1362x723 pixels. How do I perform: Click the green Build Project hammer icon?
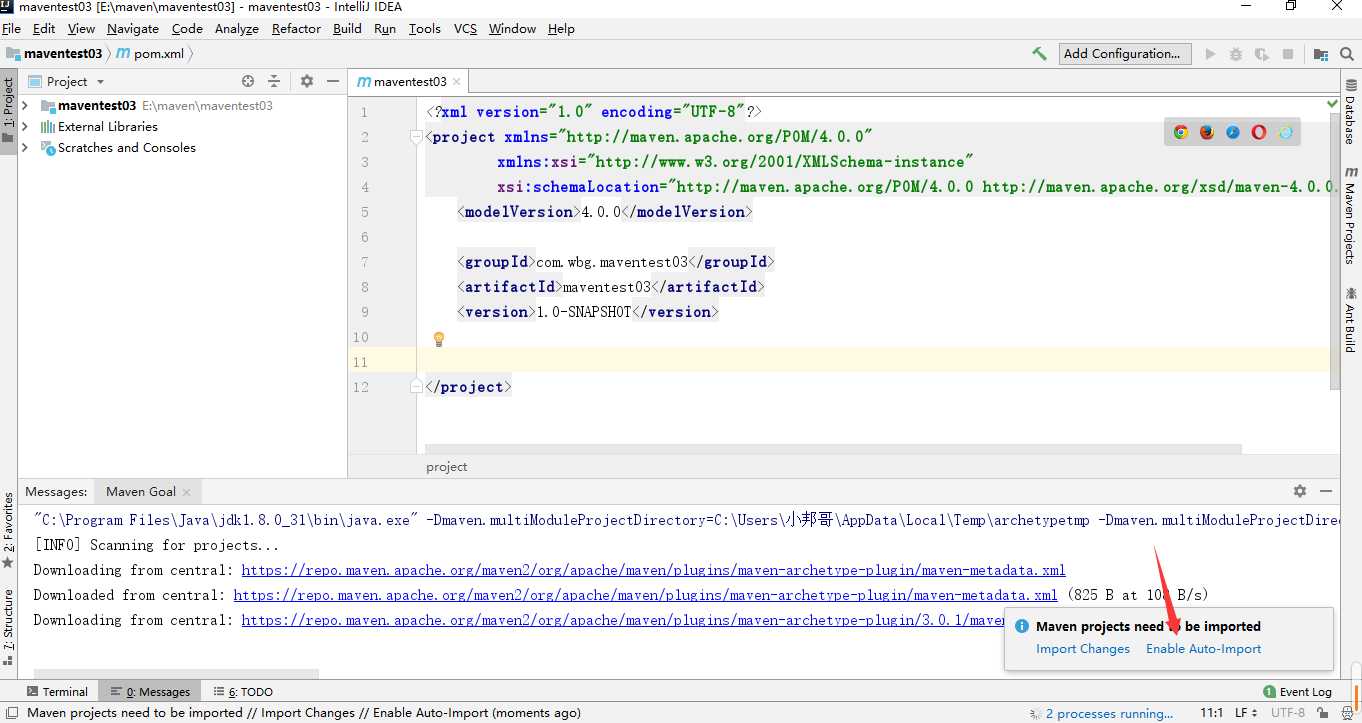point(1040,54)
